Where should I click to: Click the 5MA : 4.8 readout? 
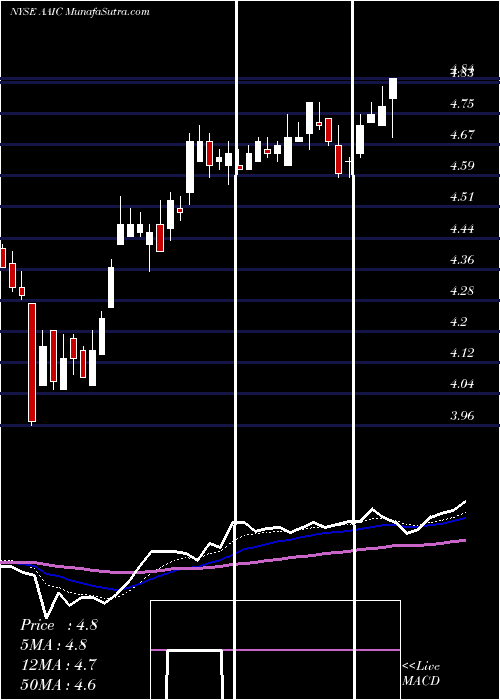[54, 645]
